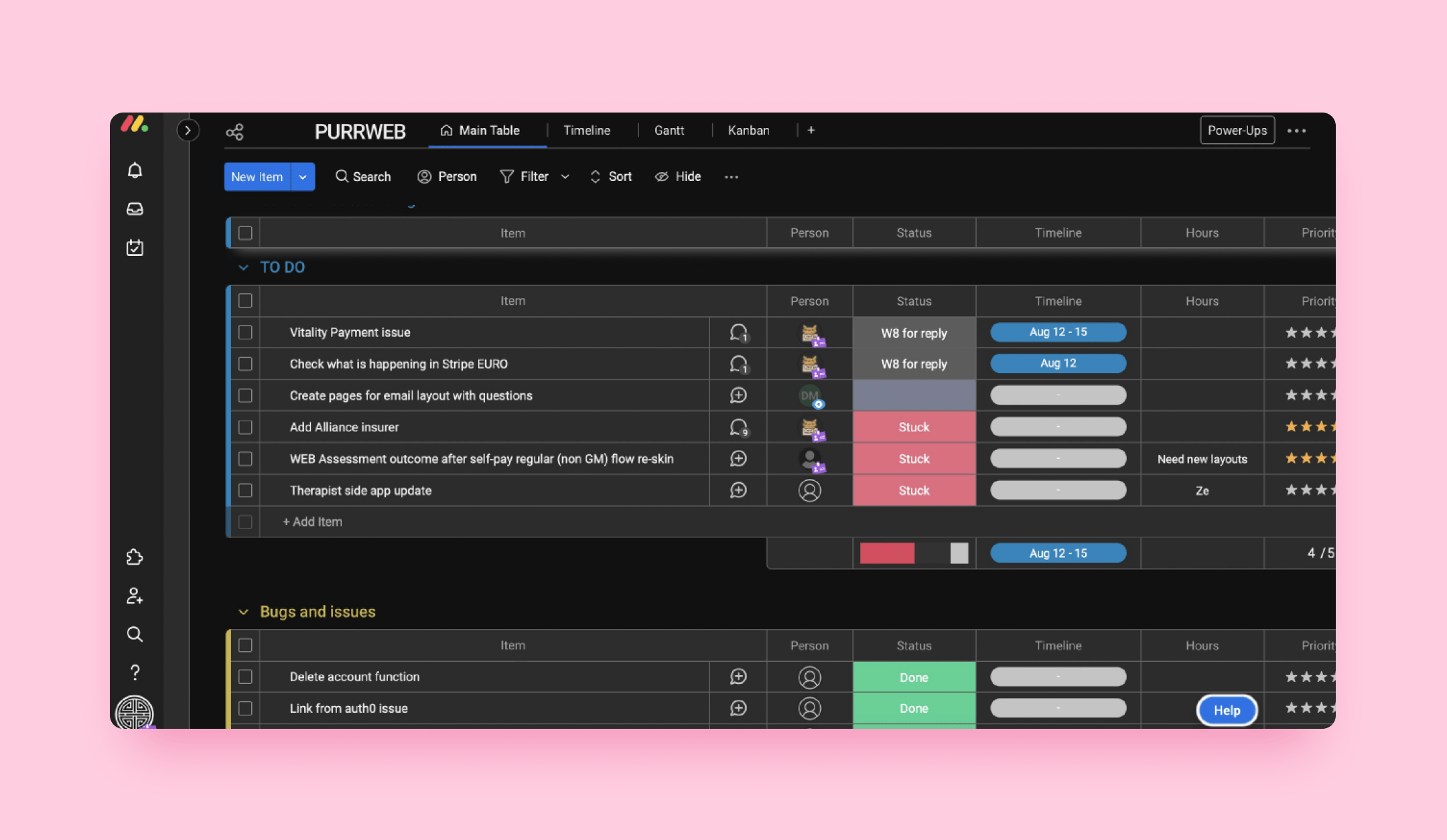
Task: Click the Power-Ups button
Action: (1237, 131)
